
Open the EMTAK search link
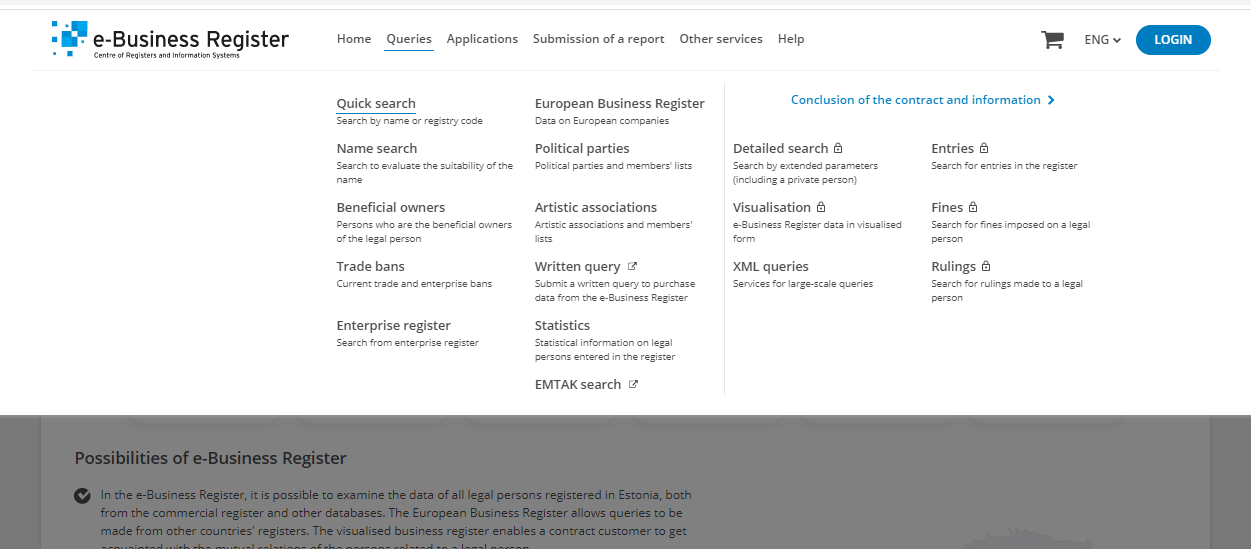578,384
